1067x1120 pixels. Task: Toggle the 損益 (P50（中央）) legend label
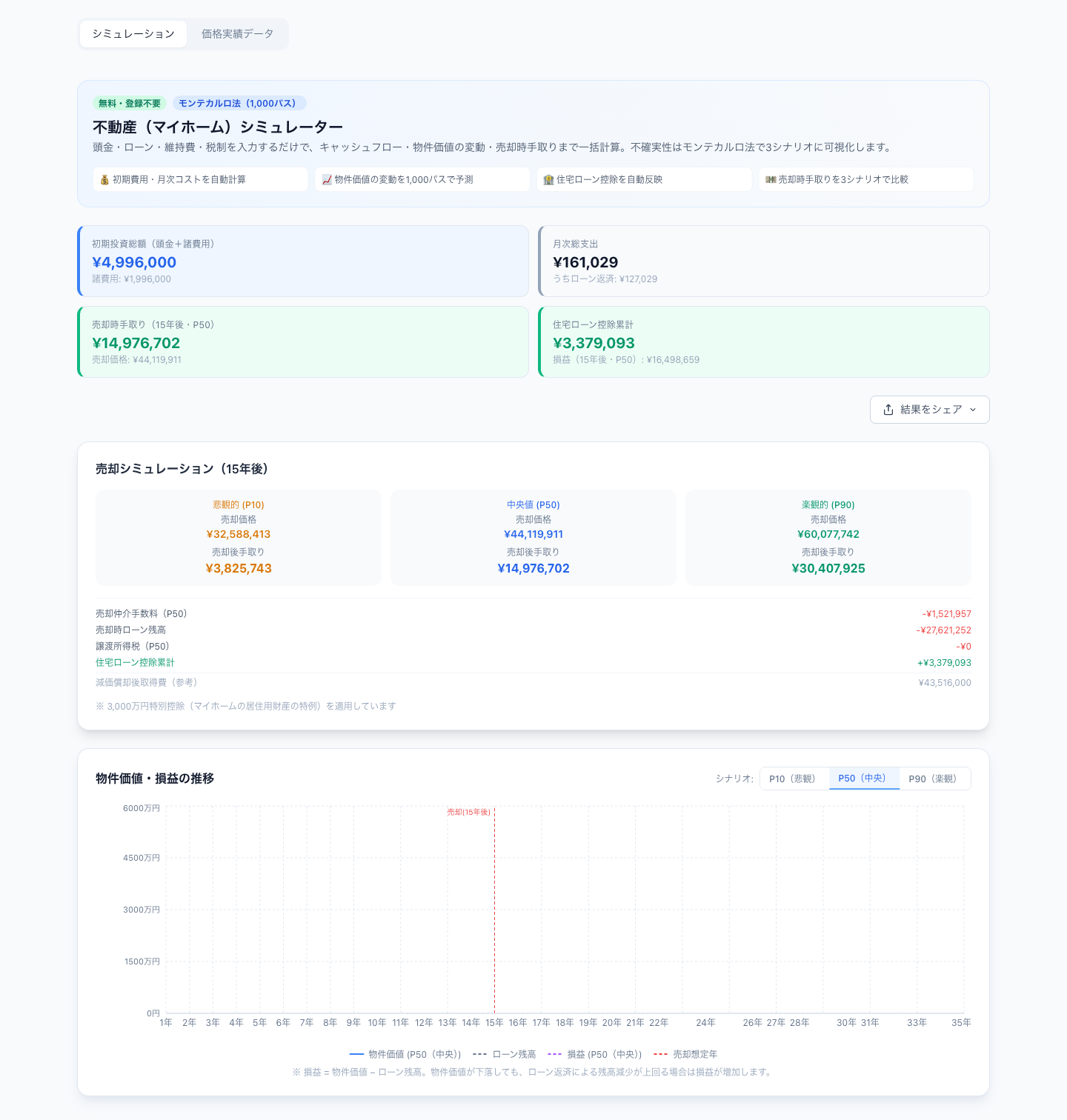[605, 1054]
